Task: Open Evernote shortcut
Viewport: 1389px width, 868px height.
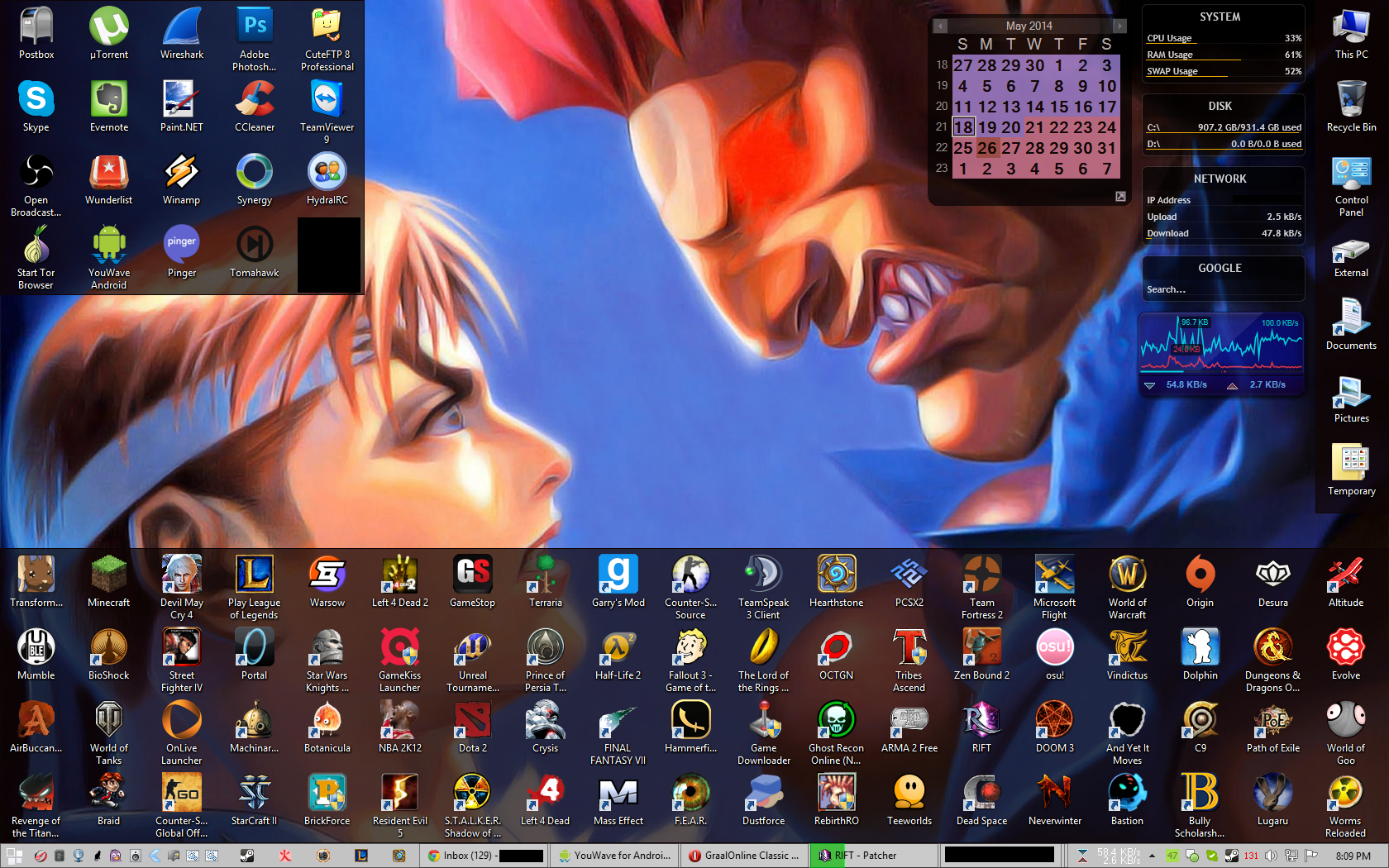Action: click(109, 106)
